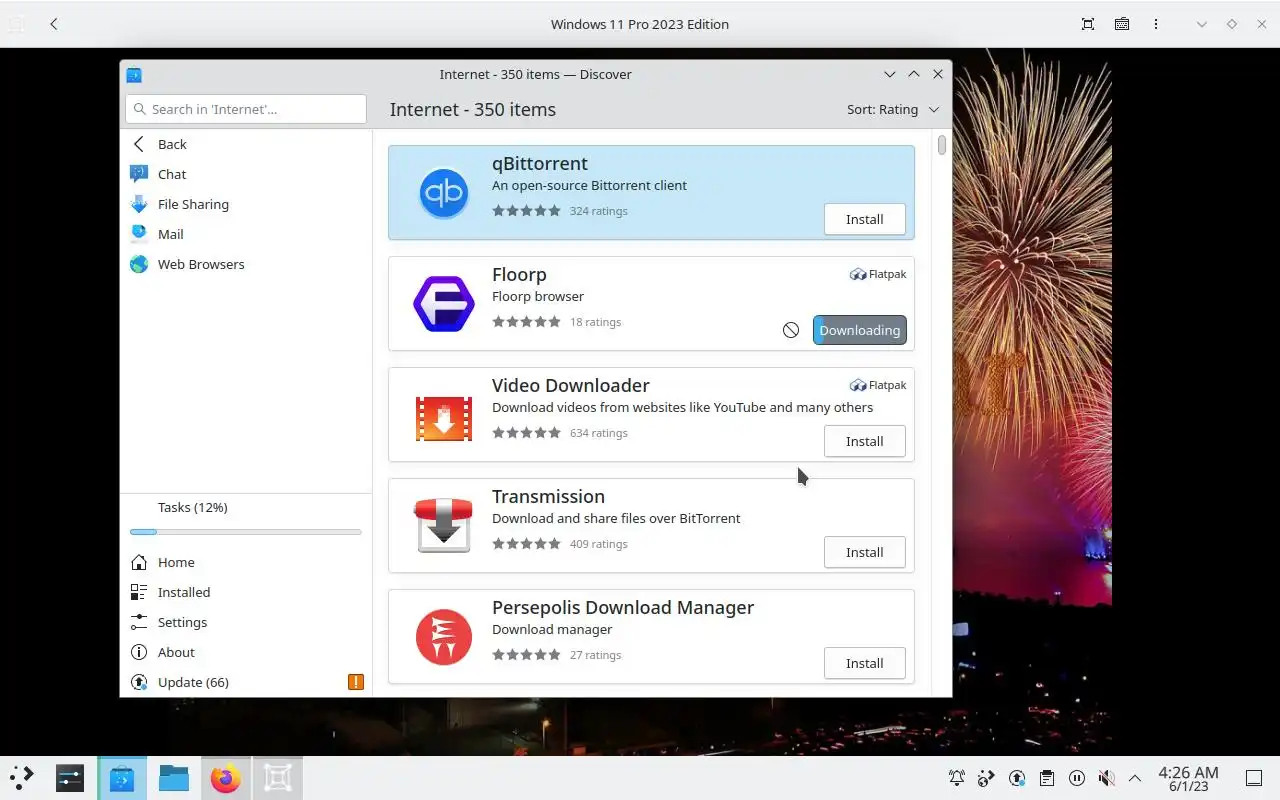Screen dimensions: 1280x800
Task: Click the app list vertical scrollbar
Action: (942, 144)
